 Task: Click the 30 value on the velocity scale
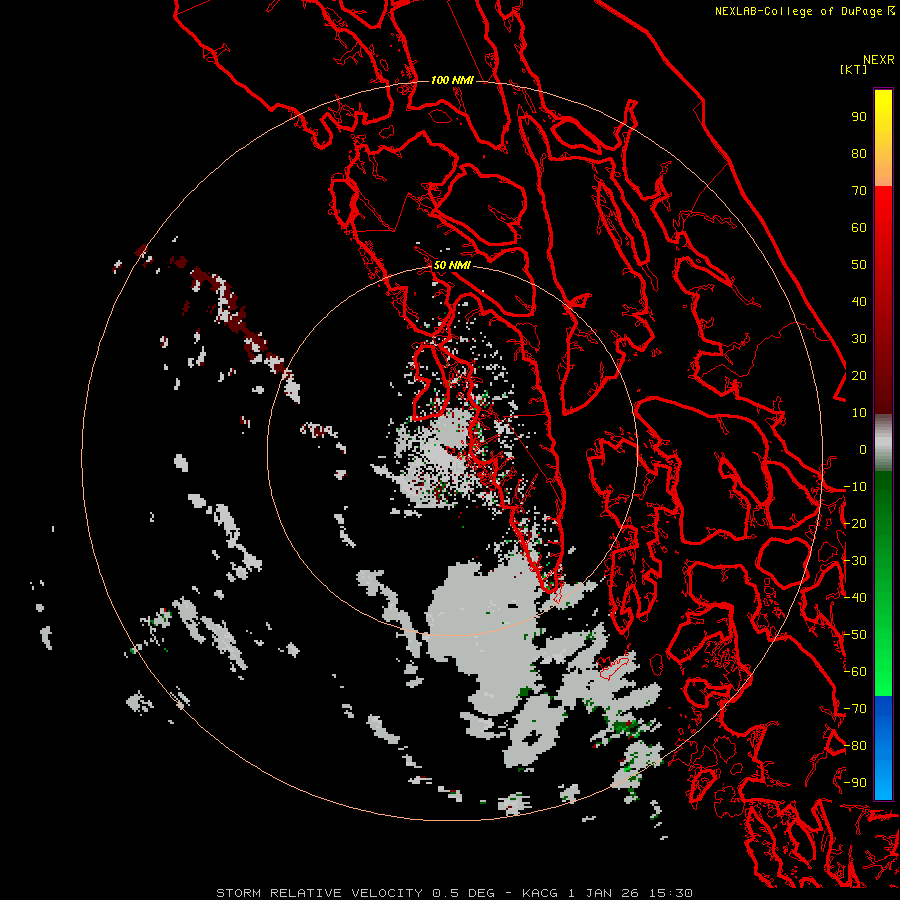coord(859,339)
